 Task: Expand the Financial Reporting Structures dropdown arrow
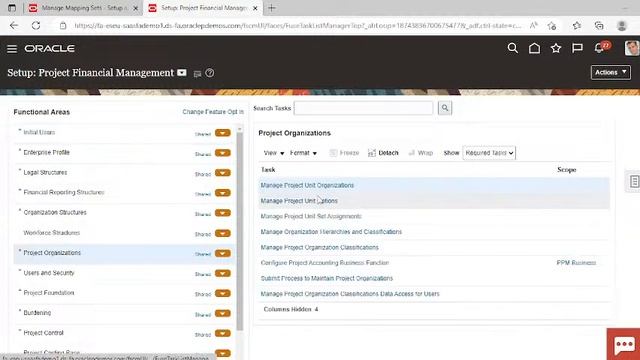[223, 193]
